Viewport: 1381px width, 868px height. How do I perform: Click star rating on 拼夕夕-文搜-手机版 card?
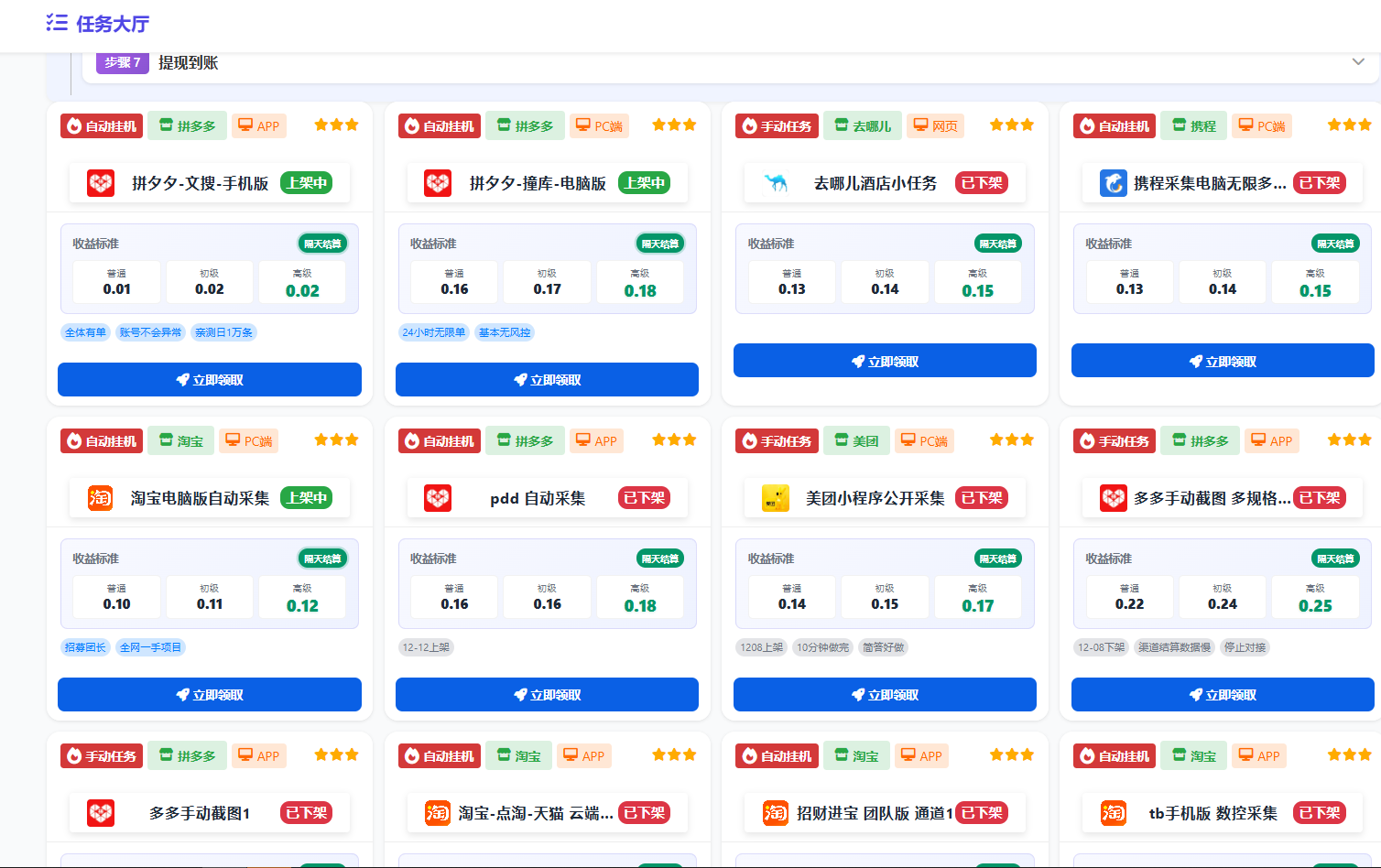[337, 125]
